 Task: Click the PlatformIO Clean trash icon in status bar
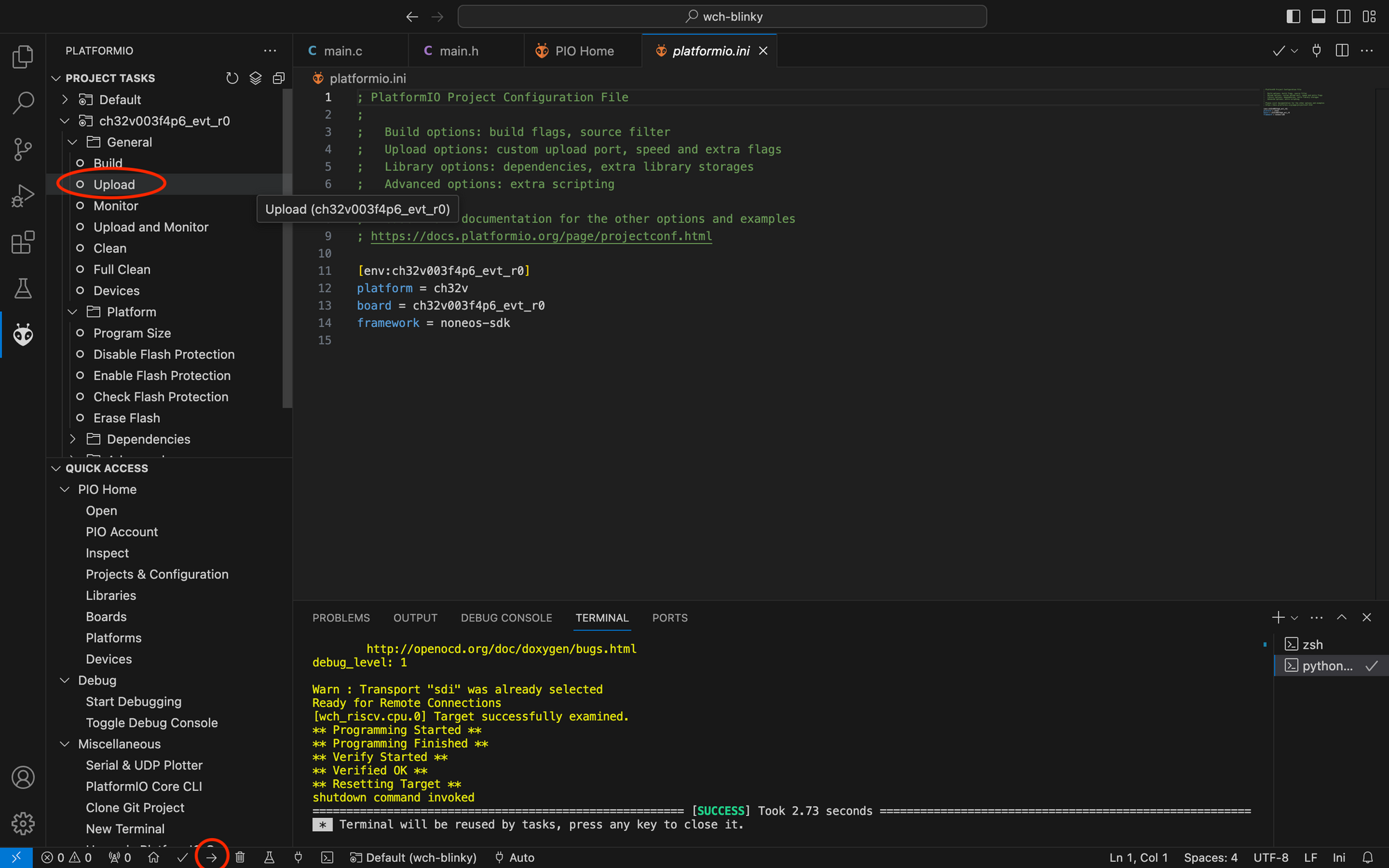tap(240, 858)
